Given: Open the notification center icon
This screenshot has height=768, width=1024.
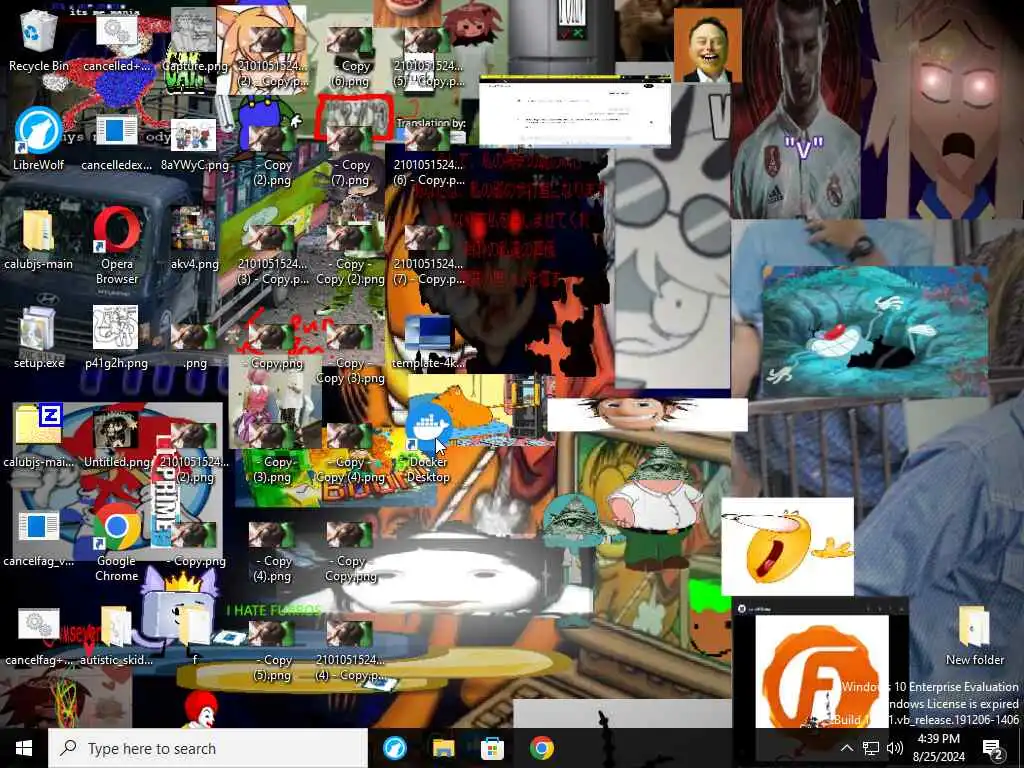Looking at the screenshot, I should pyautogui.click(x=993, y=748).
